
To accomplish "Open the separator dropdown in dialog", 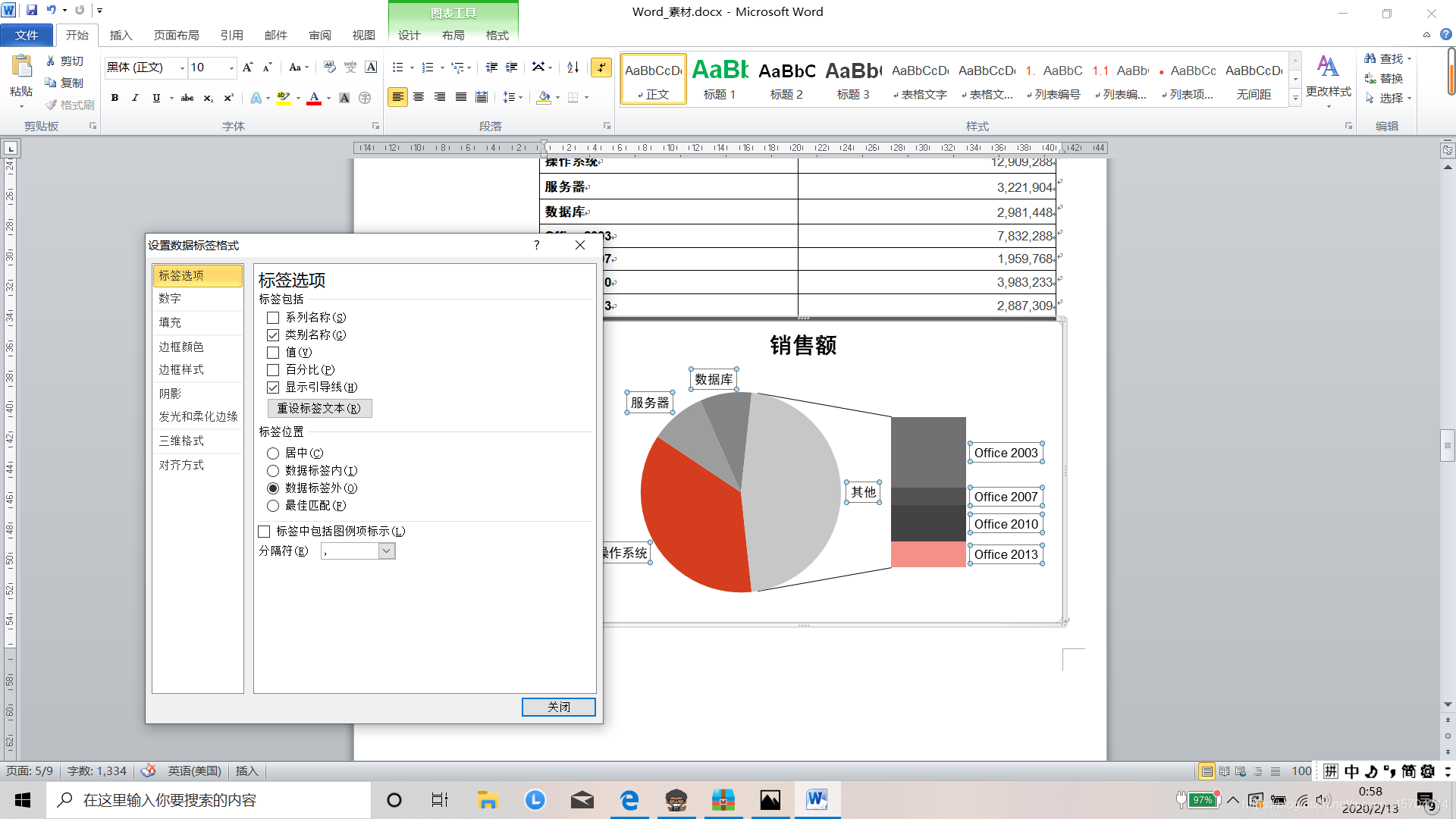I will tap(387, 551).
